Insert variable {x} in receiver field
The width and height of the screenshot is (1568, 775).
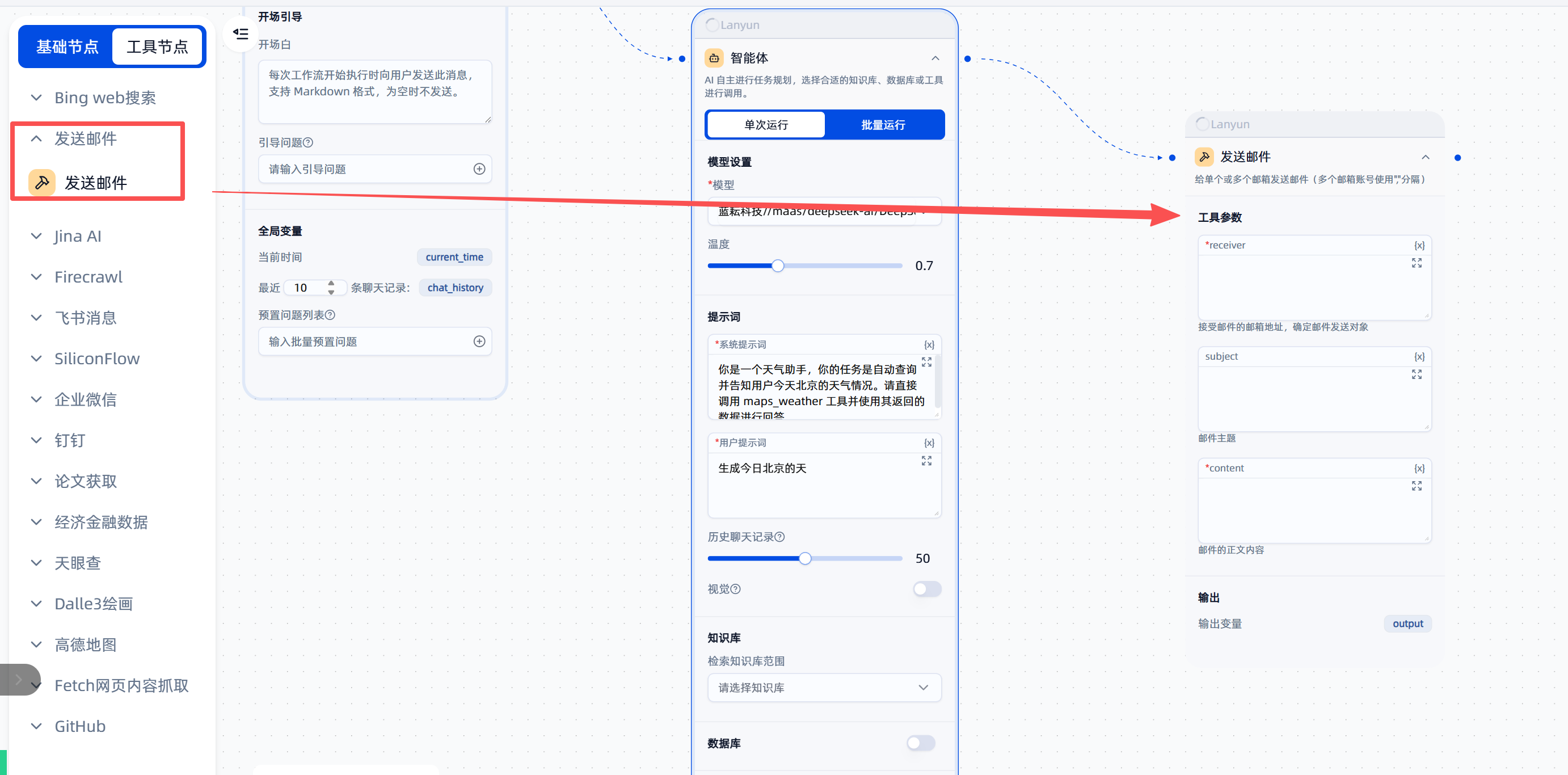(1419, 245)
